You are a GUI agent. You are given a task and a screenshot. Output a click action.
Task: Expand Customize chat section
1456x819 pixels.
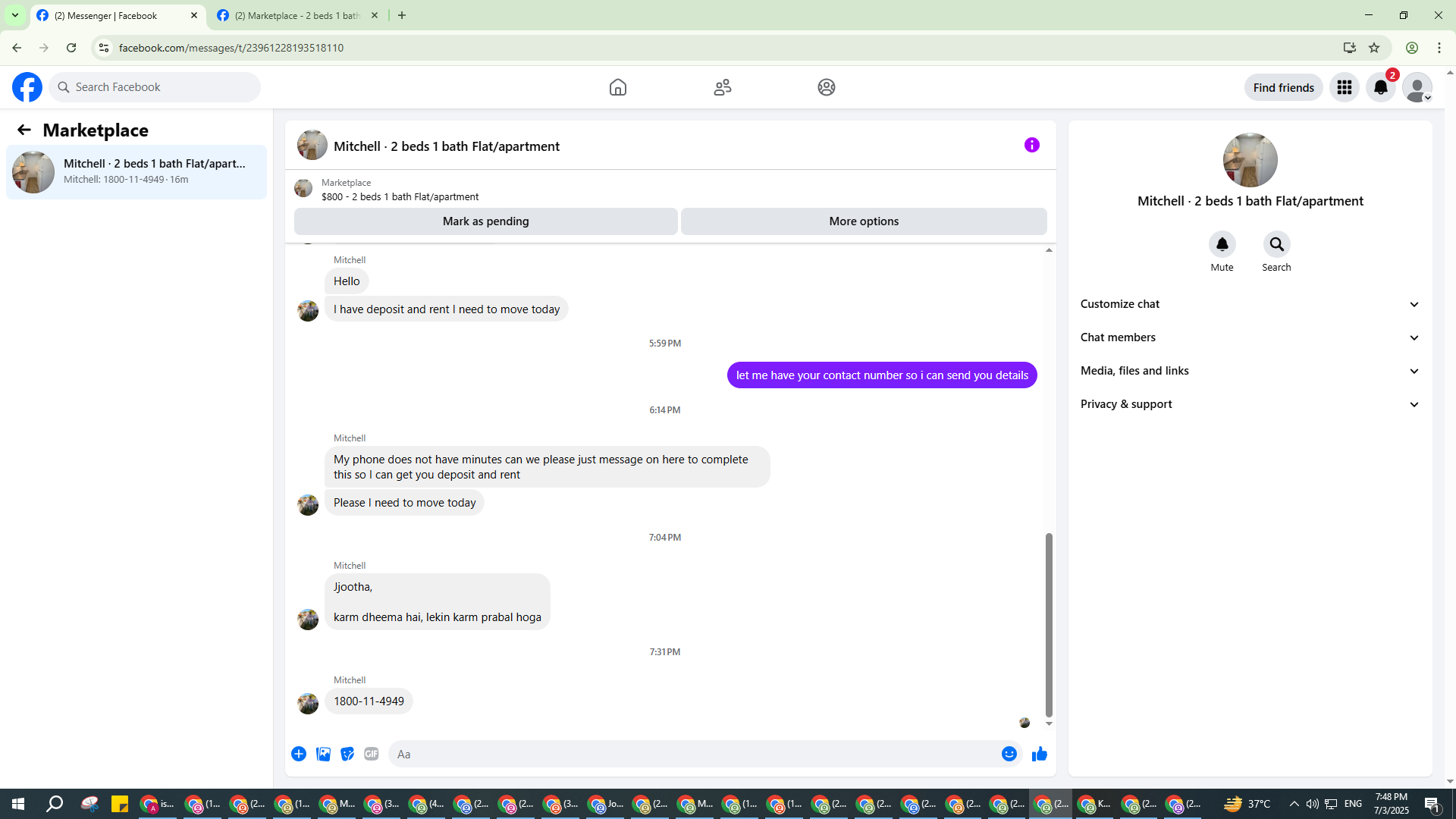click(x=1250, y=304)
